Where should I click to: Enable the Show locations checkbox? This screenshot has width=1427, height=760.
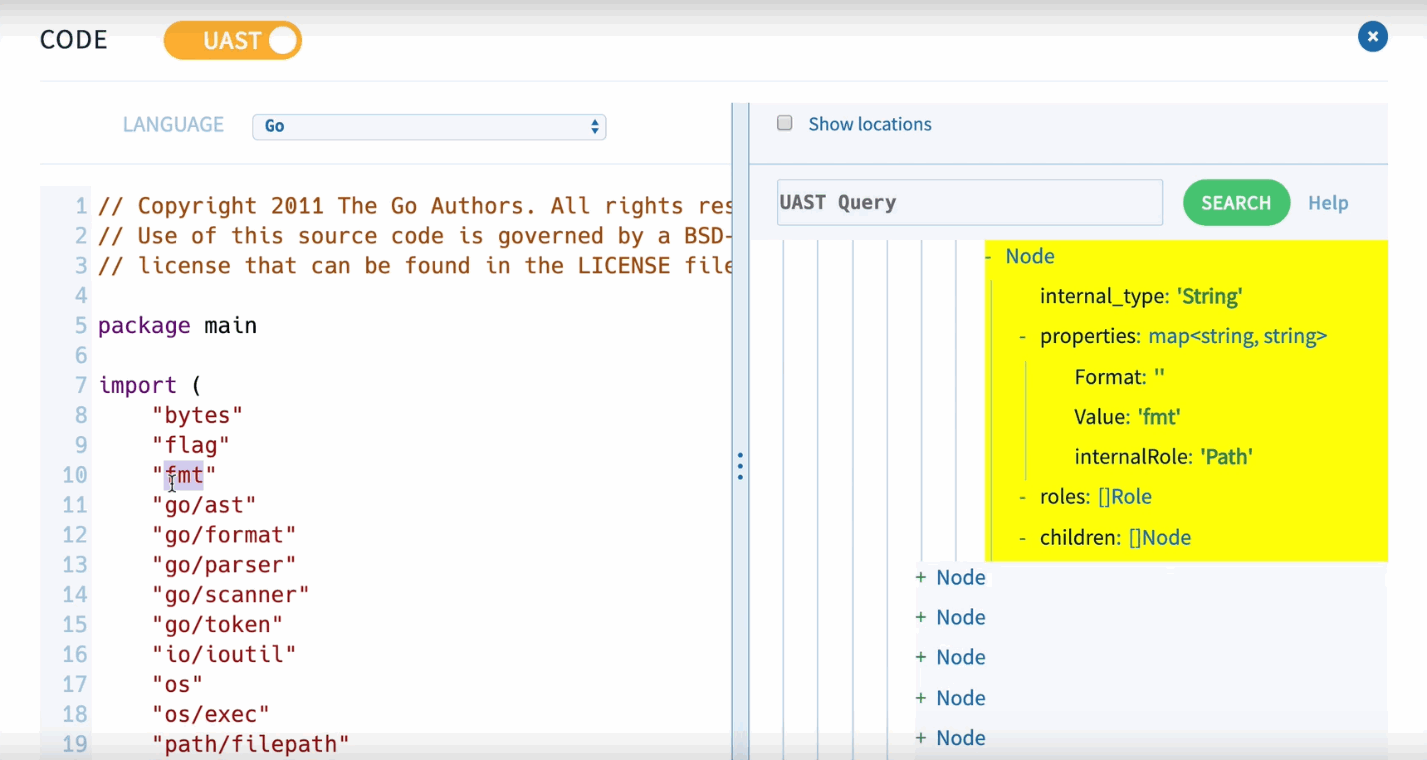[785, 123]
